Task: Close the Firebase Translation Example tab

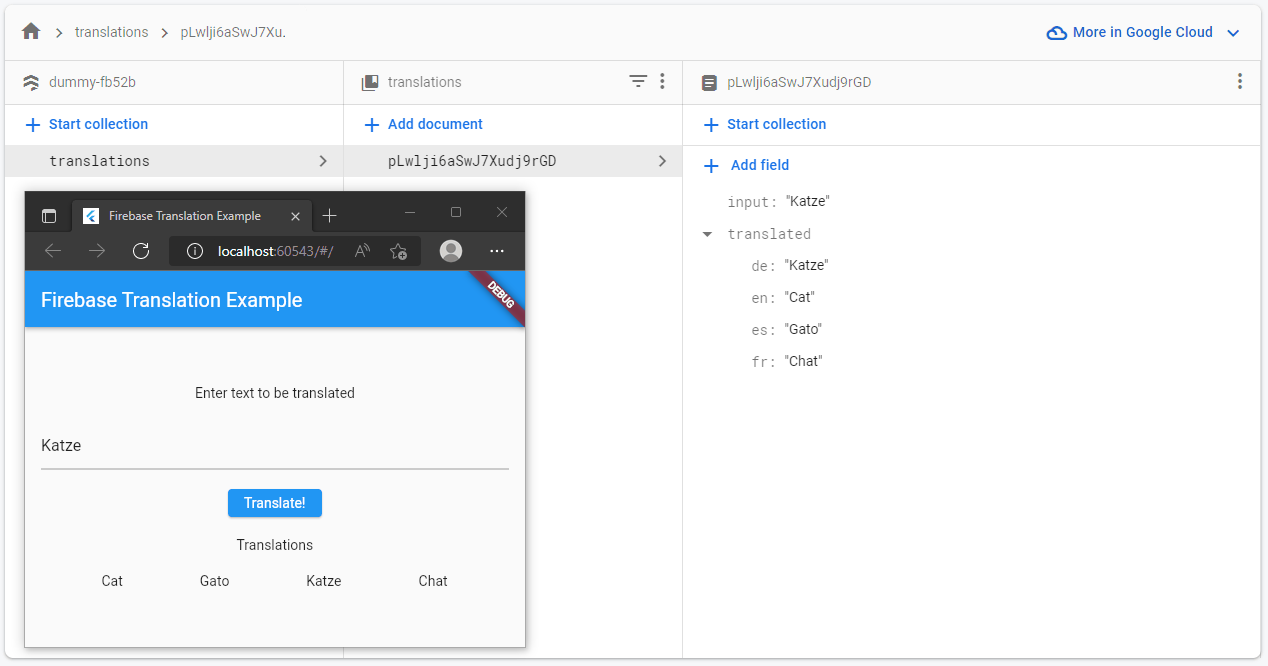Action: click(295, 216)
